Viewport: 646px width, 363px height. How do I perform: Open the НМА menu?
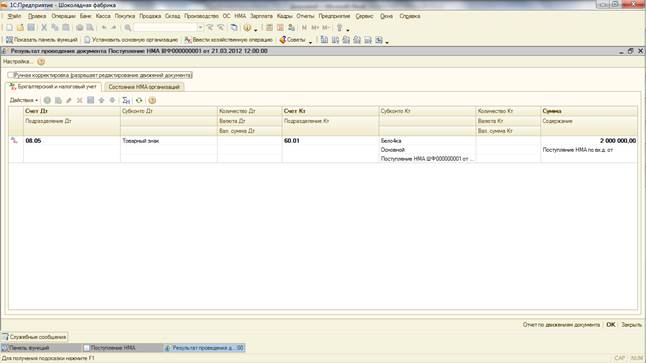[x=240, y=16]
